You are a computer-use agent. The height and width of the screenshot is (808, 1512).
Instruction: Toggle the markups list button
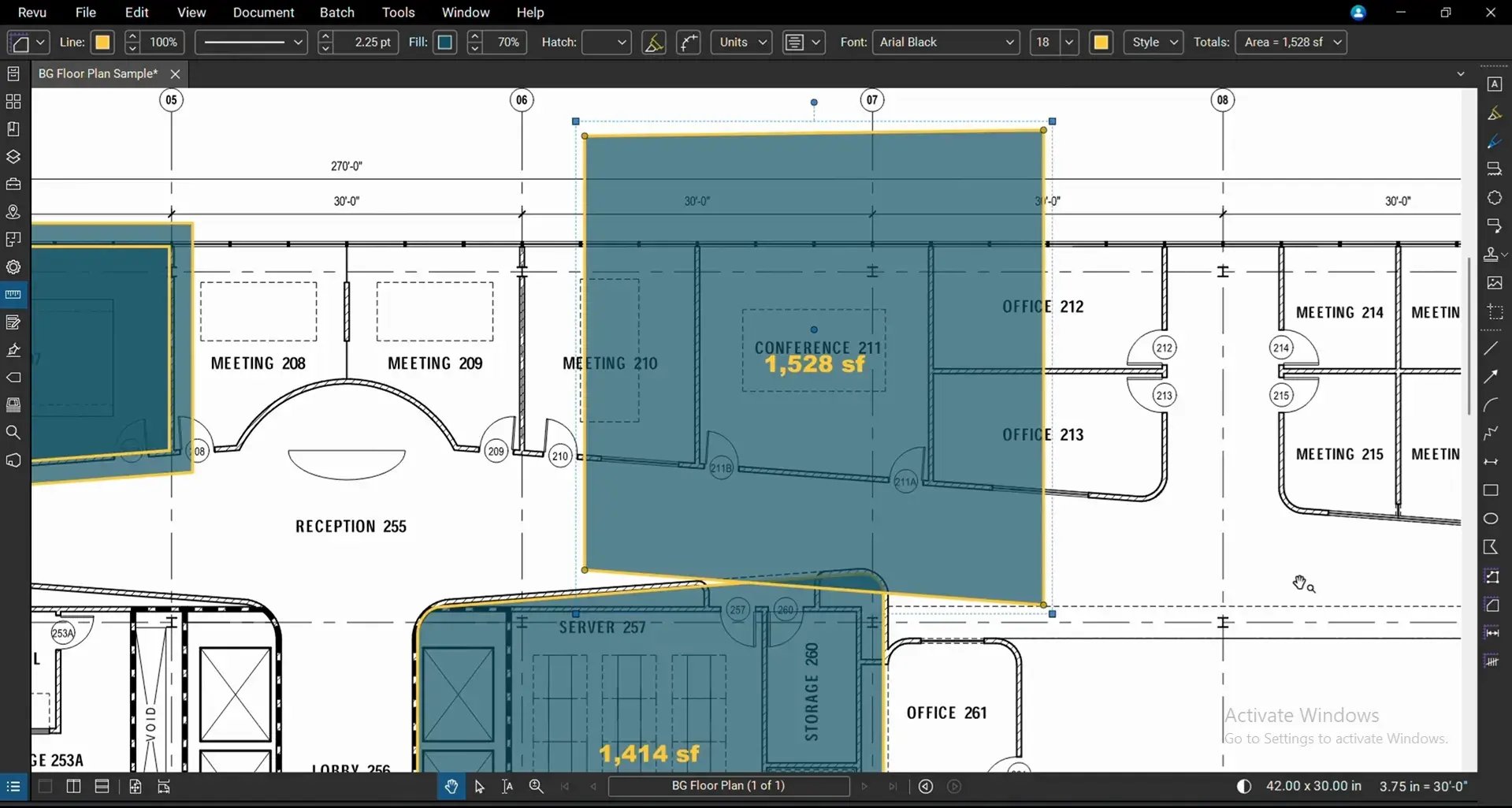pos(13,787)
